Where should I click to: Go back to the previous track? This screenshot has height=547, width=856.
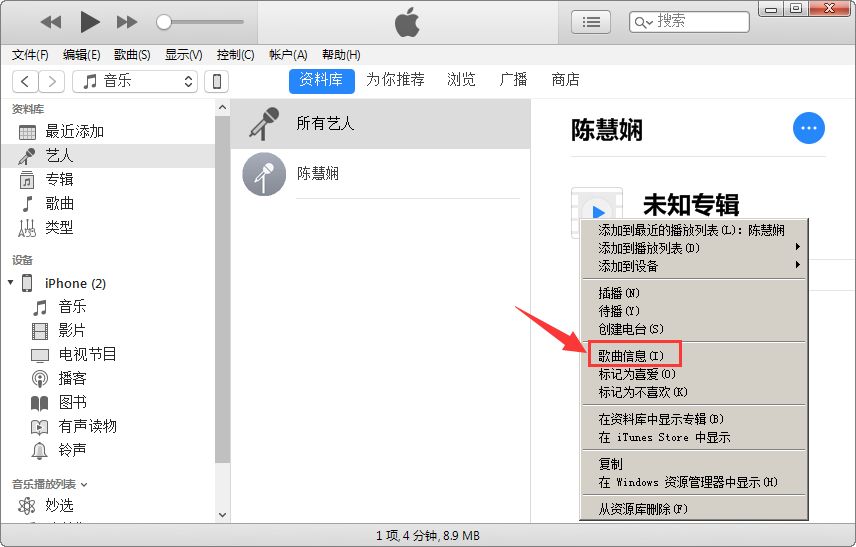pyautogui.click(x=51, y=21)
